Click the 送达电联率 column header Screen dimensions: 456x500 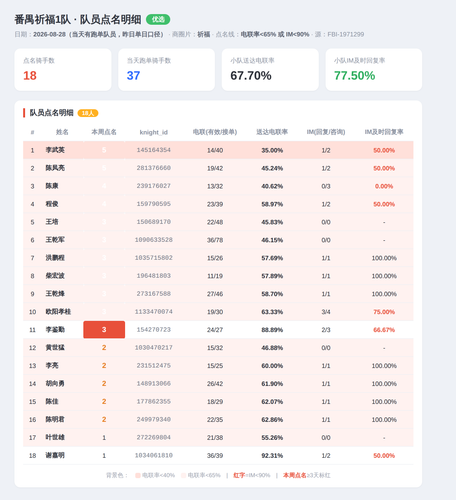pos(272,132)
